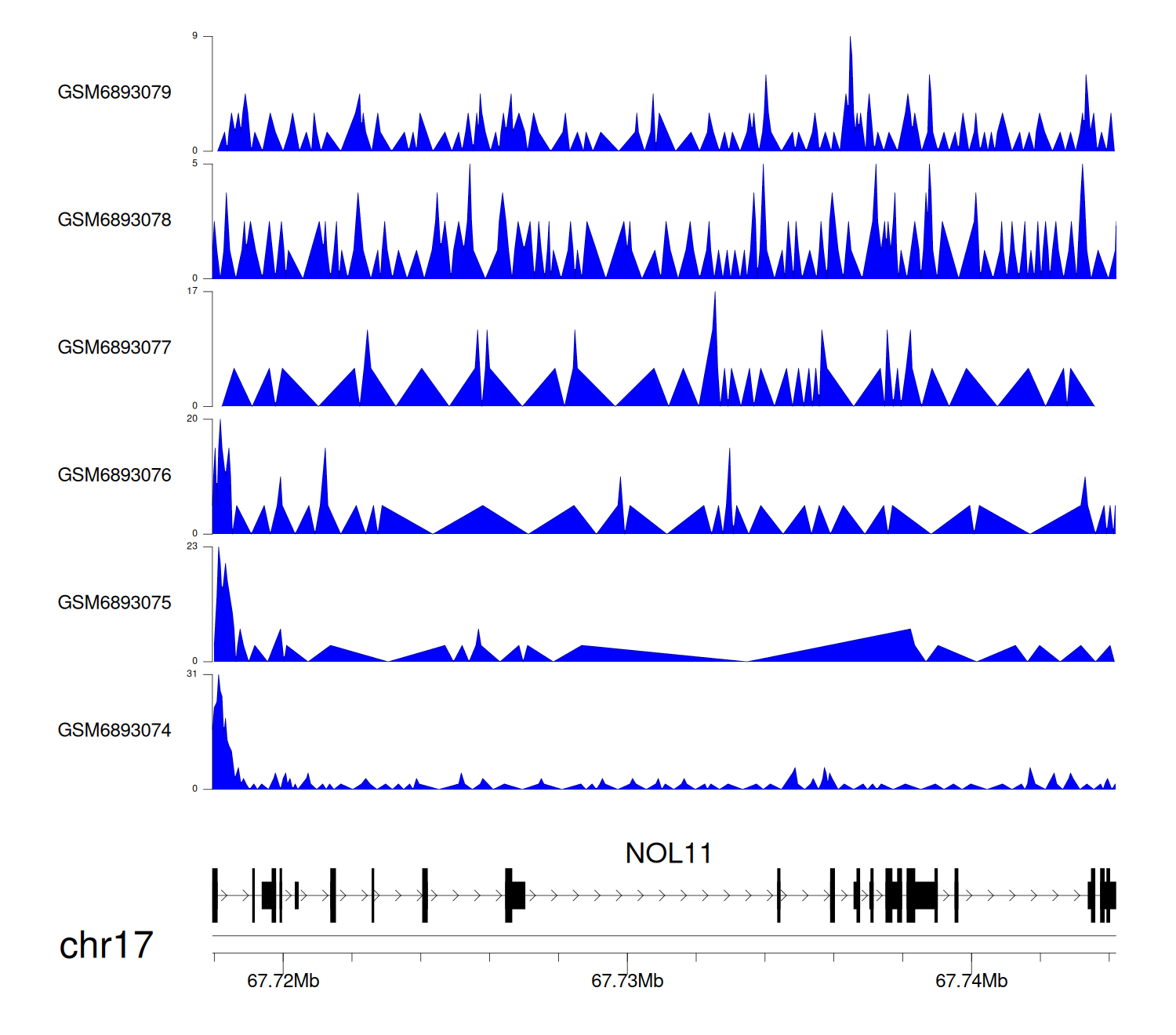The width and height of the screenshot is (1176, 1035).
Task: Click the y-axis maximum value 17
Action: 192,292
